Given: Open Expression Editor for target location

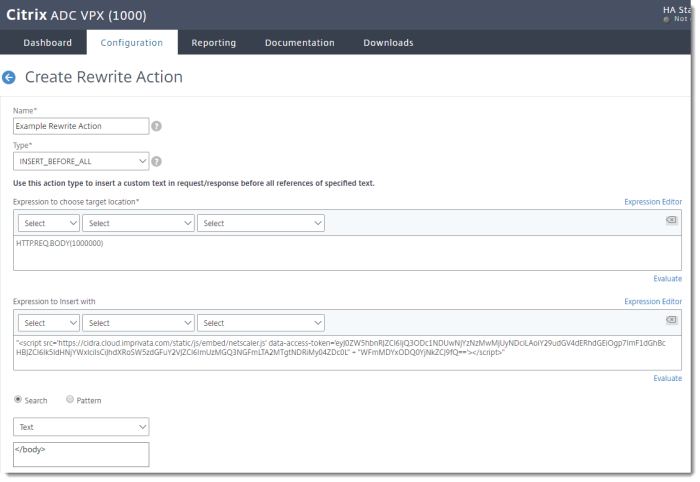Looking at the screenshot, I should tap(653, 202).
